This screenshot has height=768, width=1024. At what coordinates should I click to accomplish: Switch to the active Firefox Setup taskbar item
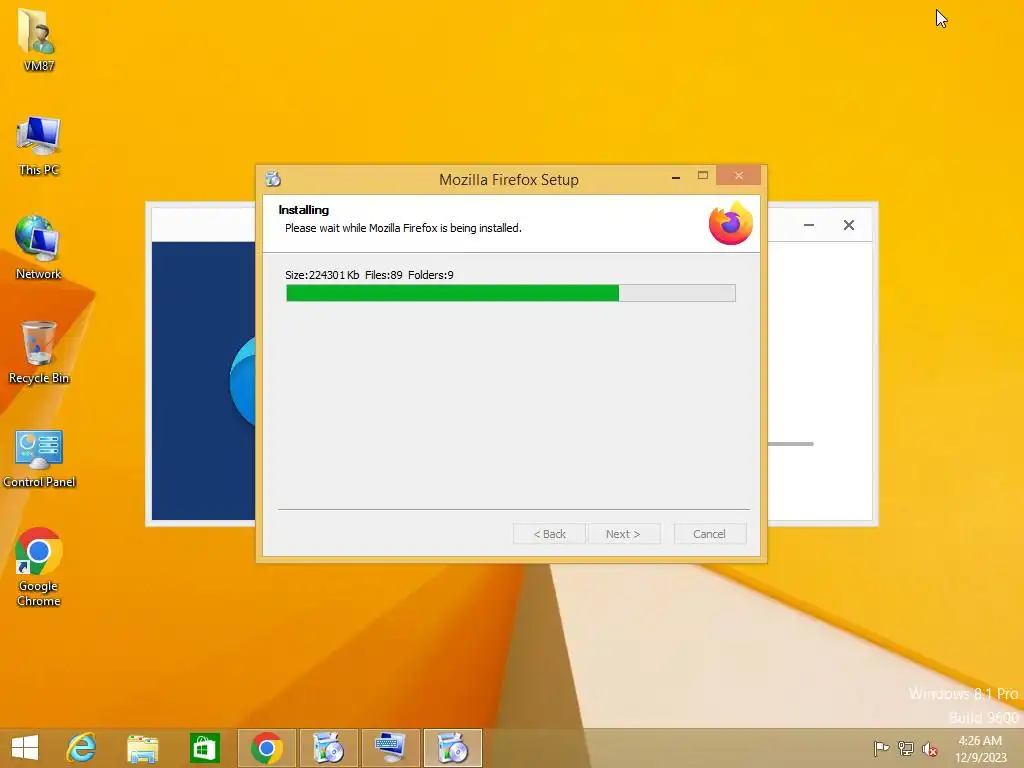pos(452,748)
